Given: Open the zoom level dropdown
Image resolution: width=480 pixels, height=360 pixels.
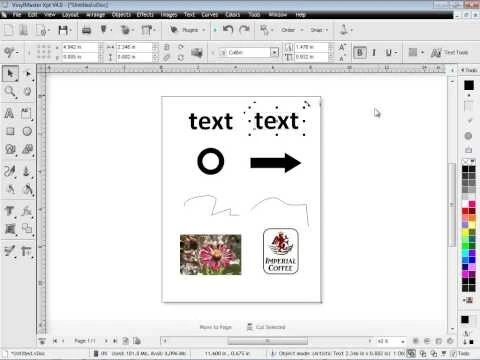Looking at the screenshot, I should click(403, 341).
